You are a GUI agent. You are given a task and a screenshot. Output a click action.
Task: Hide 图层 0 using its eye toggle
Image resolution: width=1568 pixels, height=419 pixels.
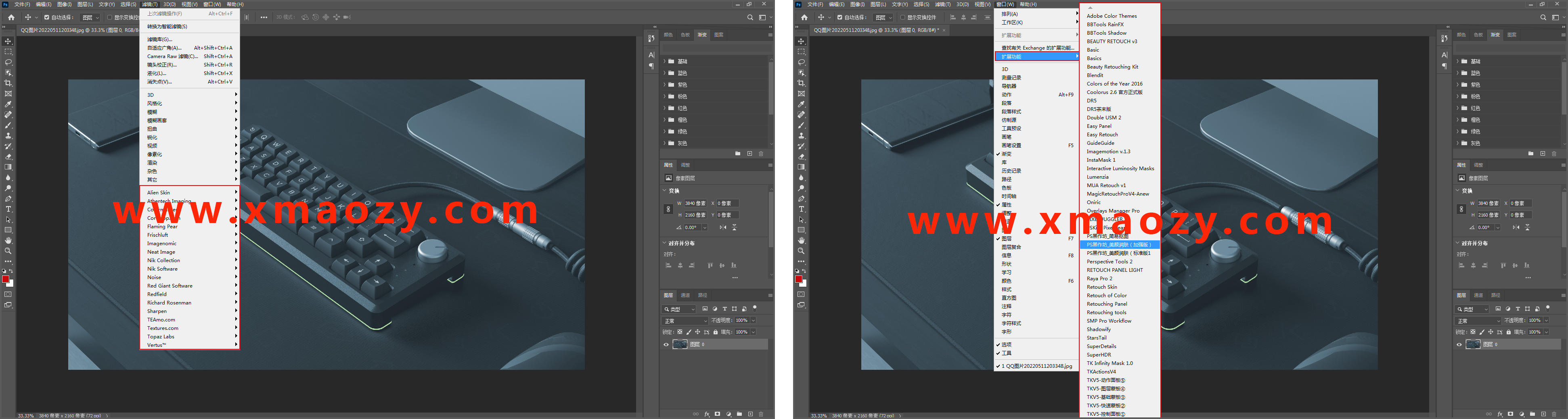(x=666, y=345)
